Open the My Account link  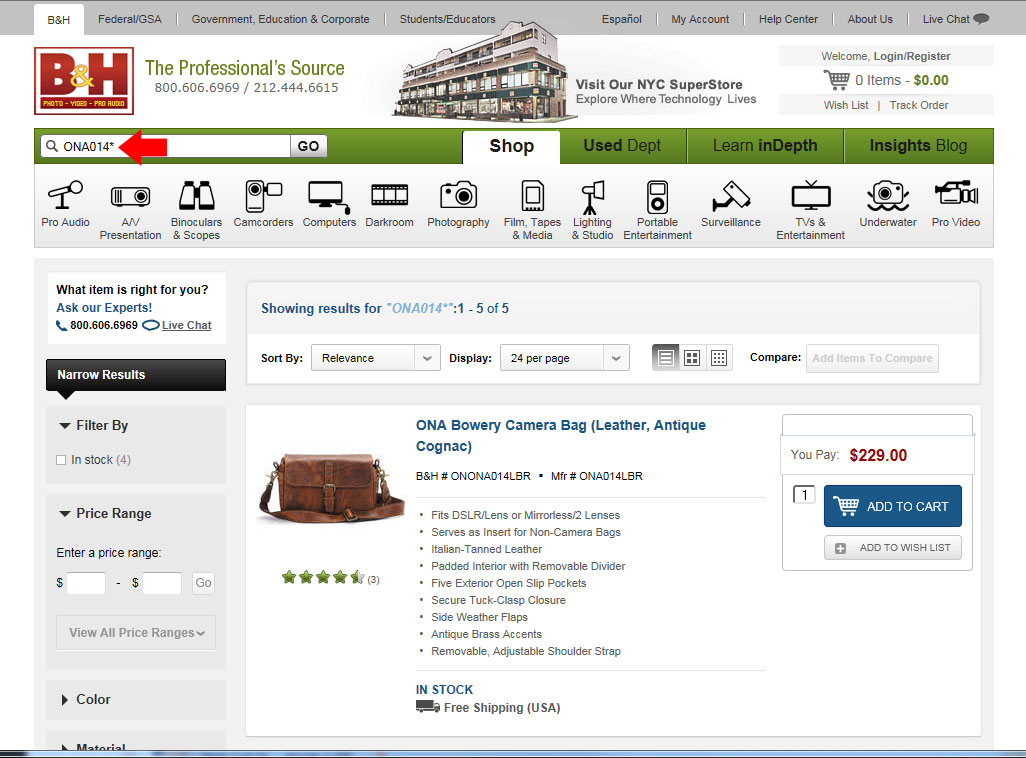699,19
